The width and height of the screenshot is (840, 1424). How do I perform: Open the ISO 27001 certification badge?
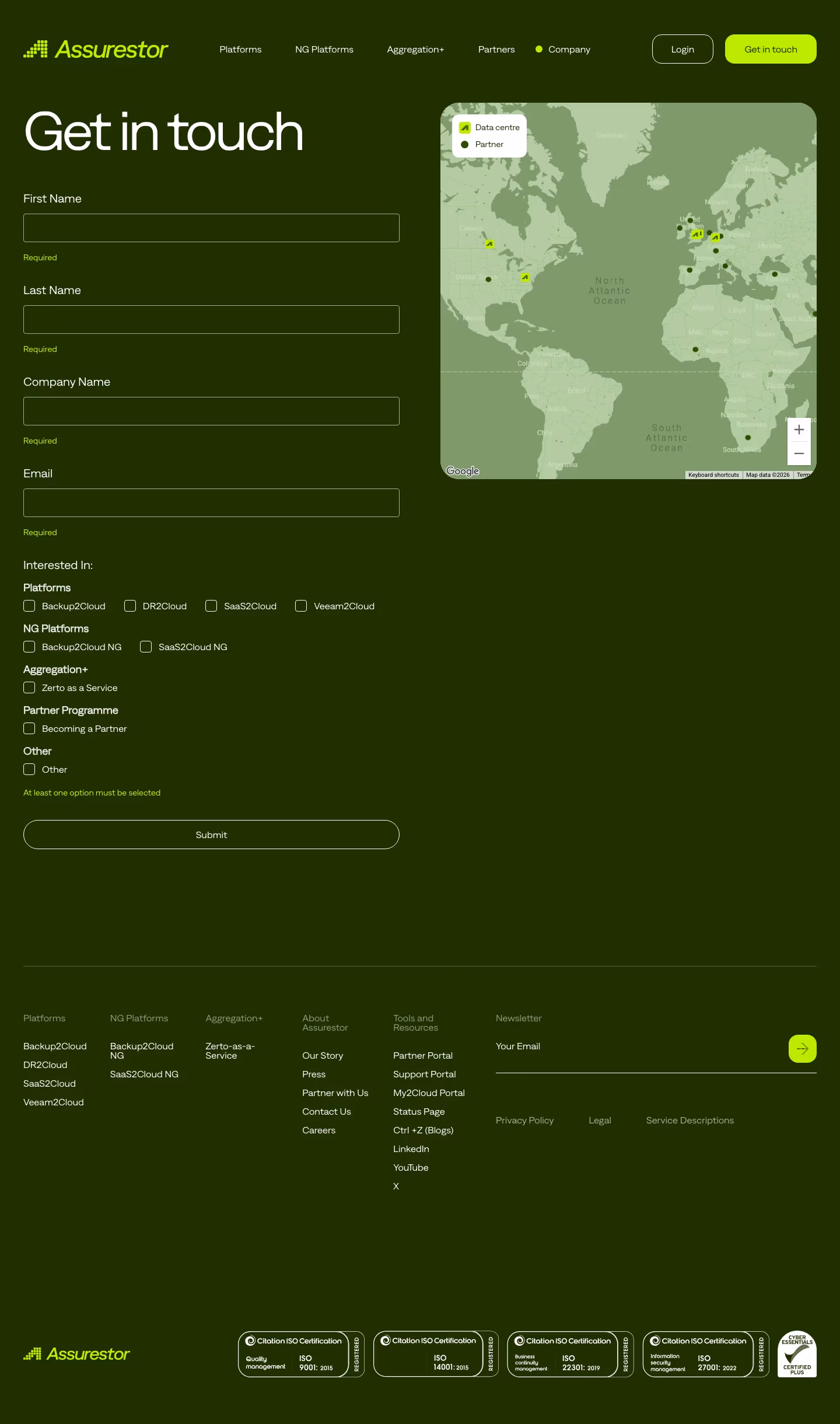[706, 1354]
